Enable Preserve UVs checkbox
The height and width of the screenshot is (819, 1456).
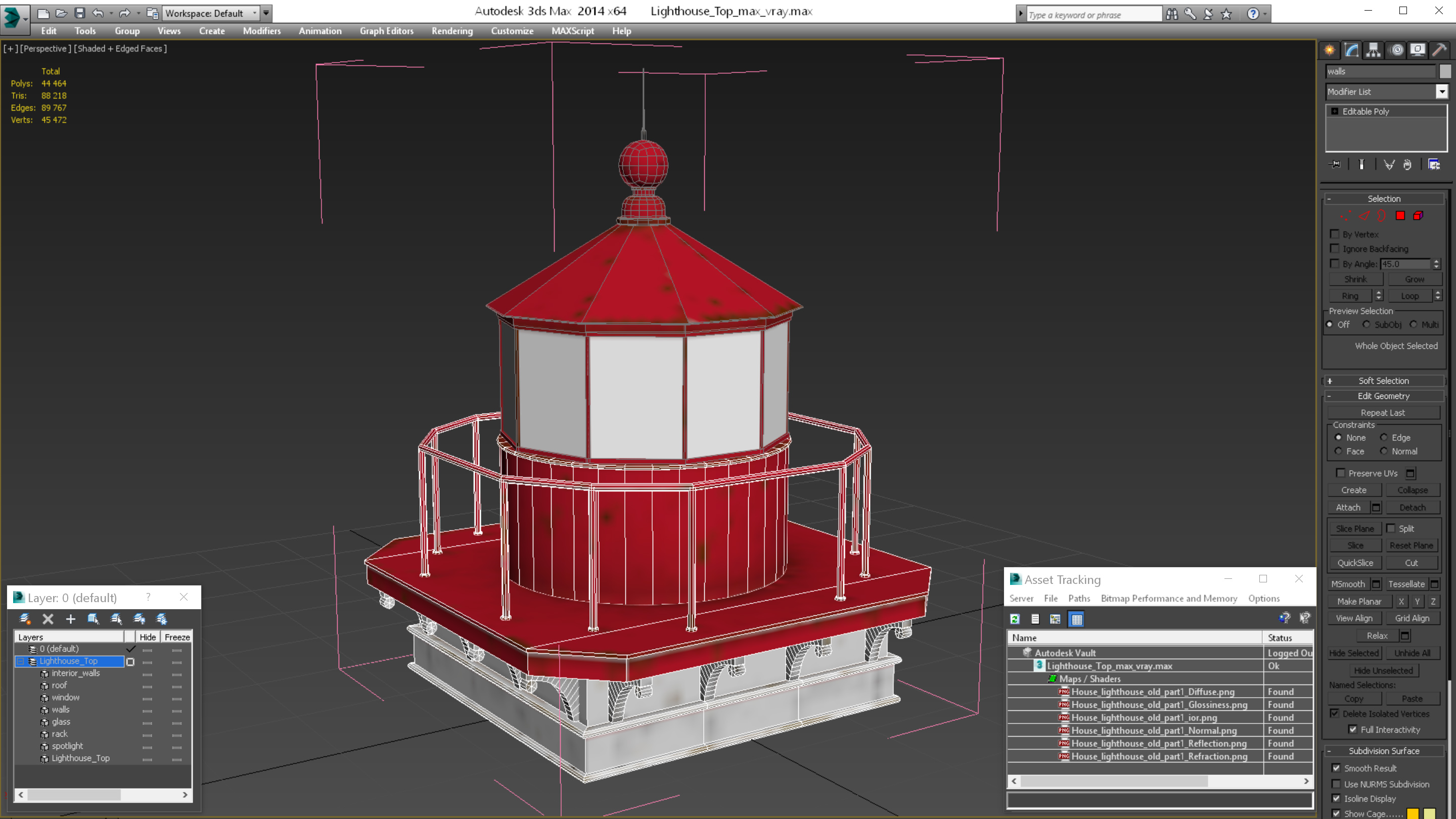pos(1341,473)
